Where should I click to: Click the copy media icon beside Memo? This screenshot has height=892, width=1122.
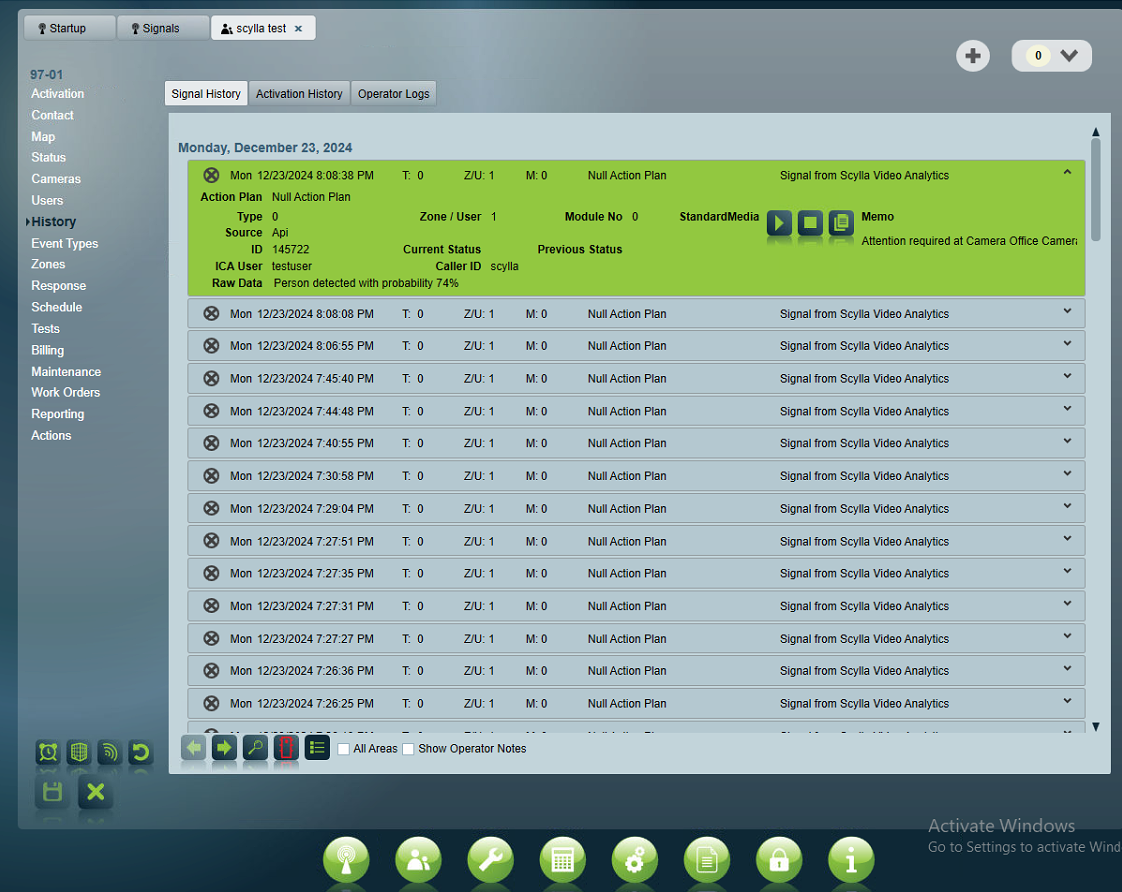coord(841,222)
